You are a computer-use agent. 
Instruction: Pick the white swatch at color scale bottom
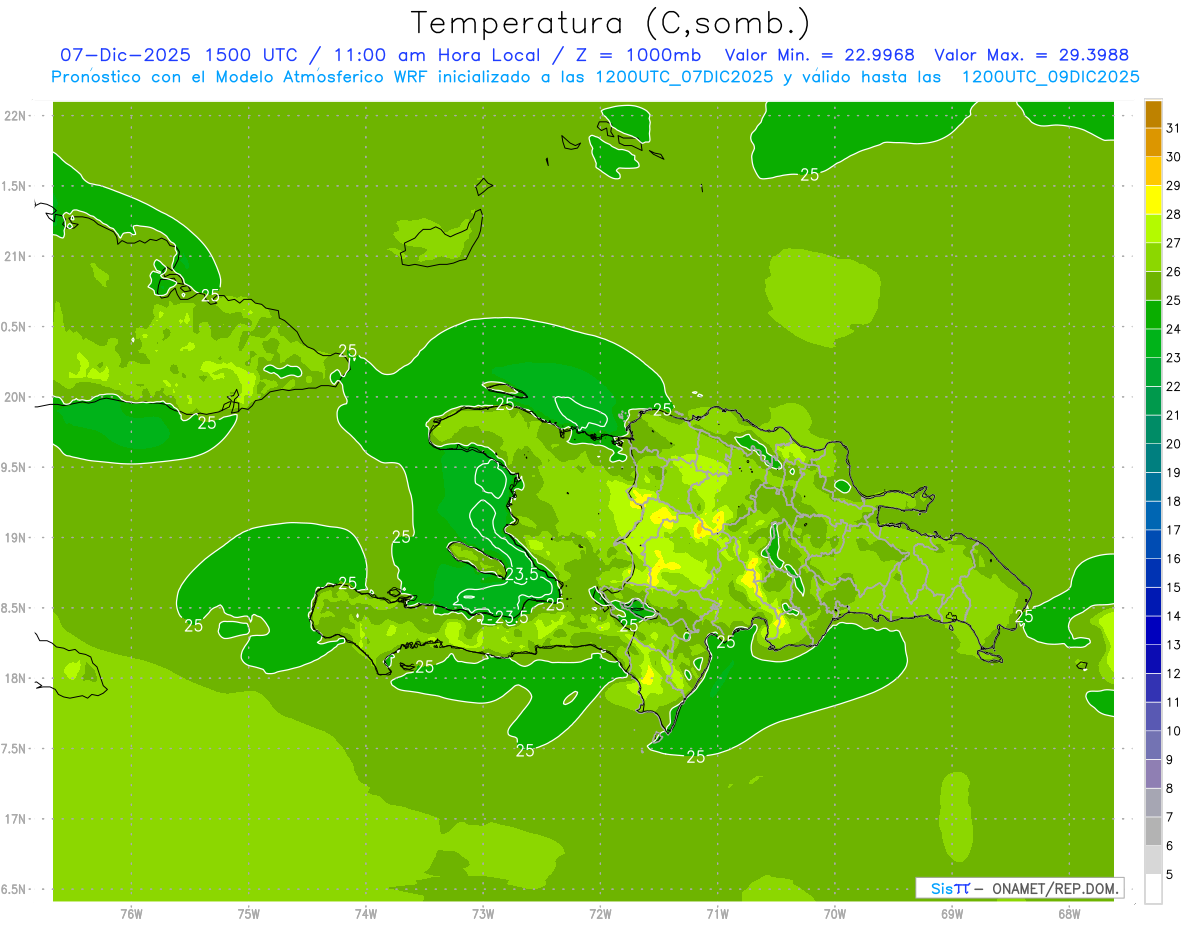[1153, 889]
